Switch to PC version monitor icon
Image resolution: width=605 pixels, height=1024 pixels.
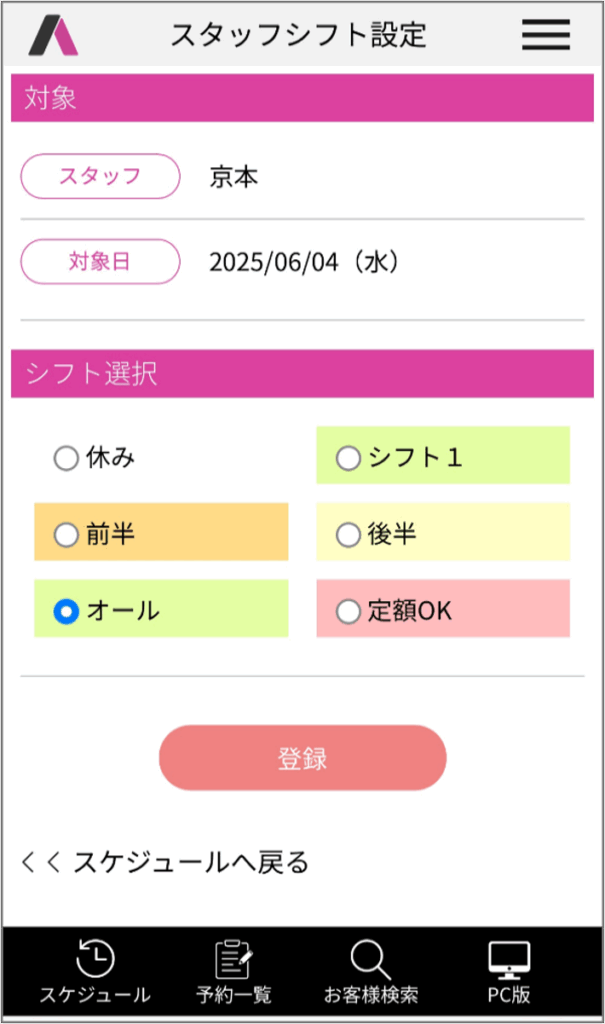509,960
